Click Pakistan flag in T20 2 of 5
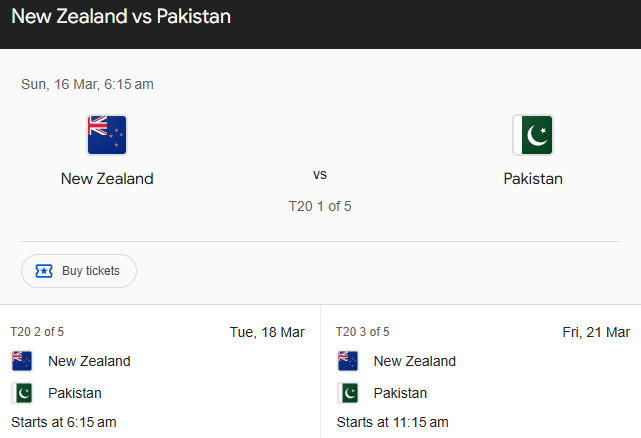641x438 pixels. point(22,393)
